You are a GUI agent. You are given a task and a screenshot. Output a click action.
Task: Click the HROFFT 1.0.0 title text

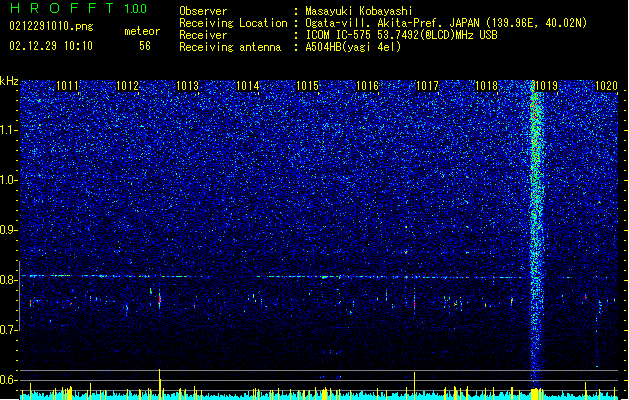pos(79,8)
